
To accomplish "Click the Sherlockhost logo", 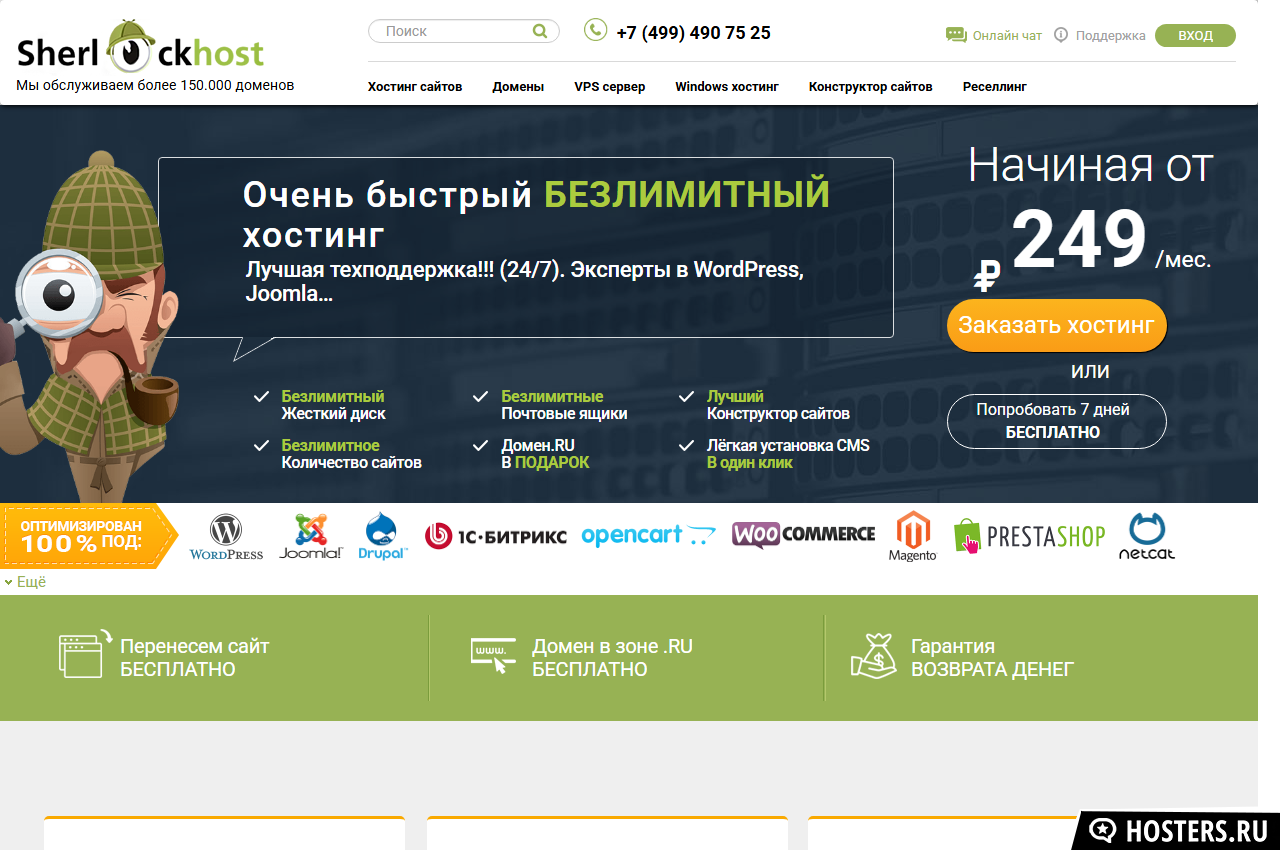I will [141, 47].
